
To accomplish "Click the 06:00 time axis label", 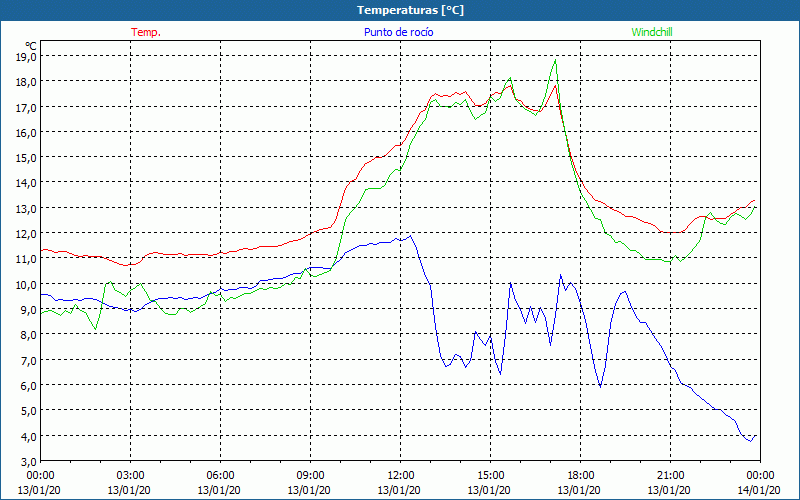I will (x=220, y=476).
